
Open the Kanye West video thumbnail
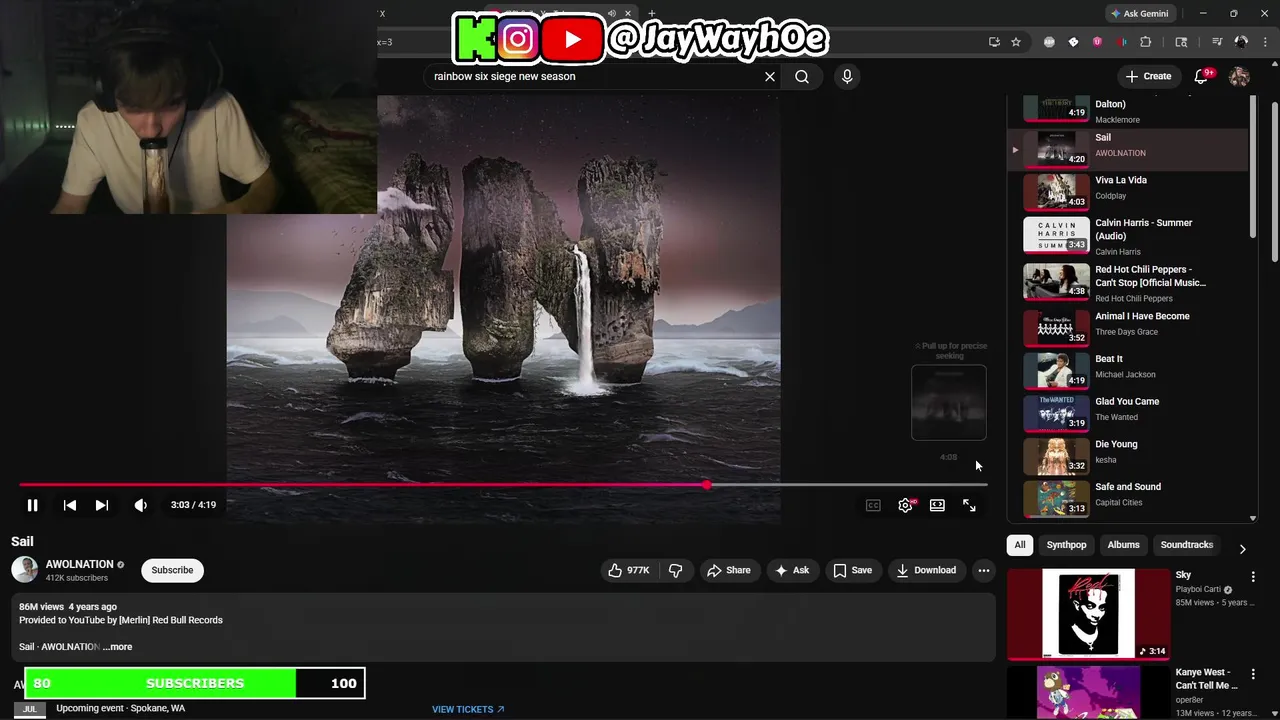(1088, 693)
